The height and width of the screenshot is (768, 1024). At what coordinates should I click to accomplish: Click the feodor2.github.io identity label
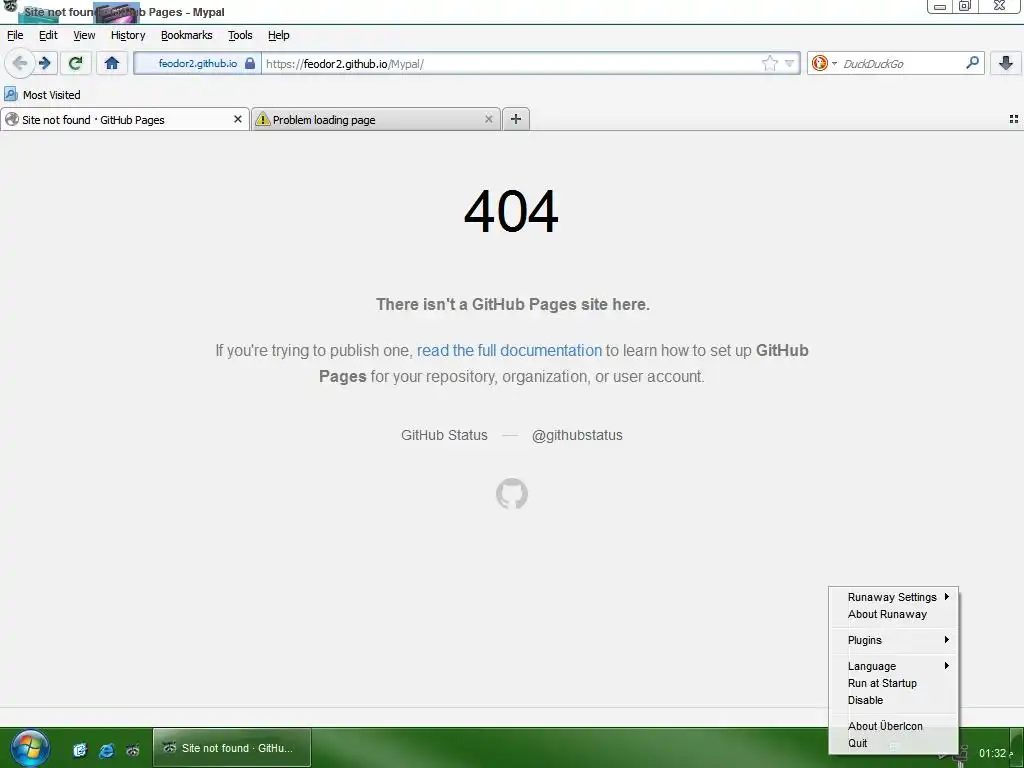click(197, 63)
